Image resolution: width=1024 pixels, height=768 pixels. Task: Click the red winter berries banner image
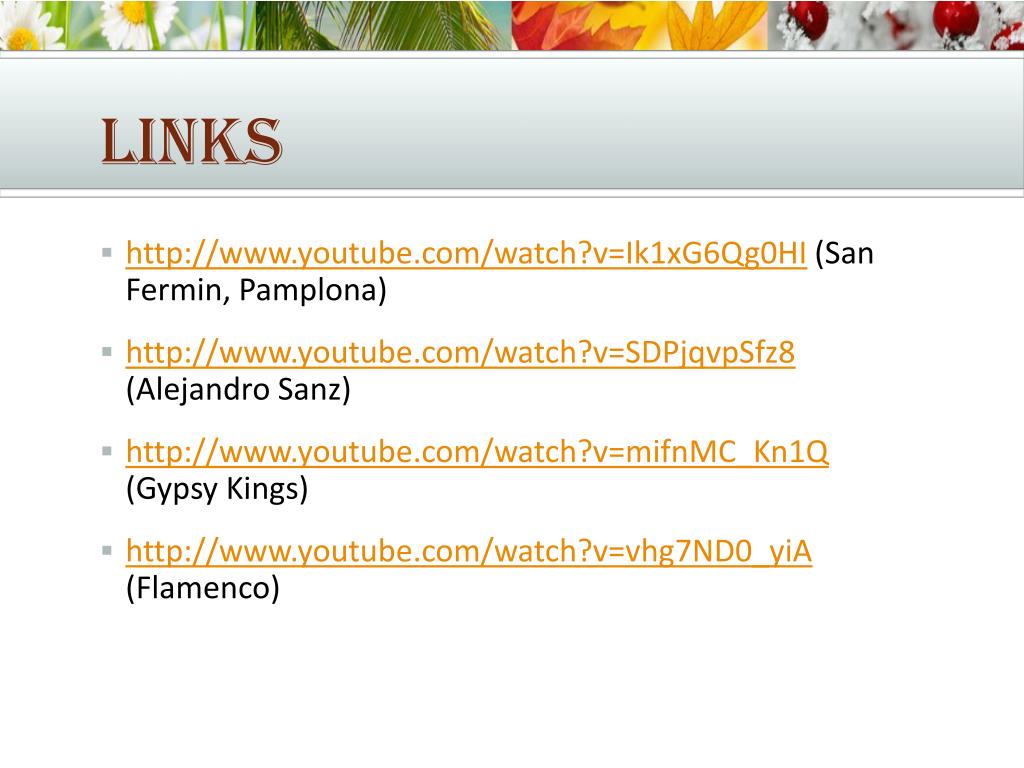coord(896,25)
